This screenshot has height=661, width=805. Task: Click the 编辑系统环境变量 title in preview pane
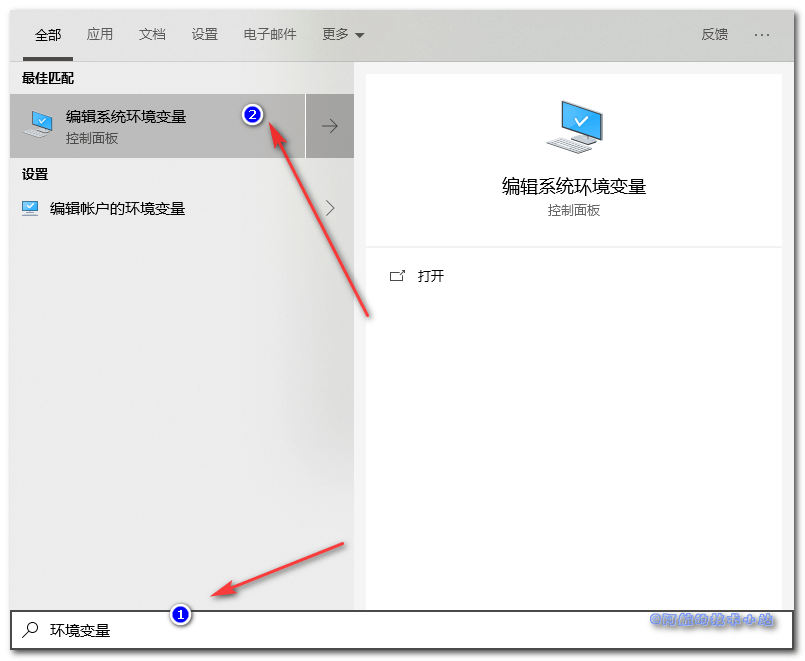574,185
